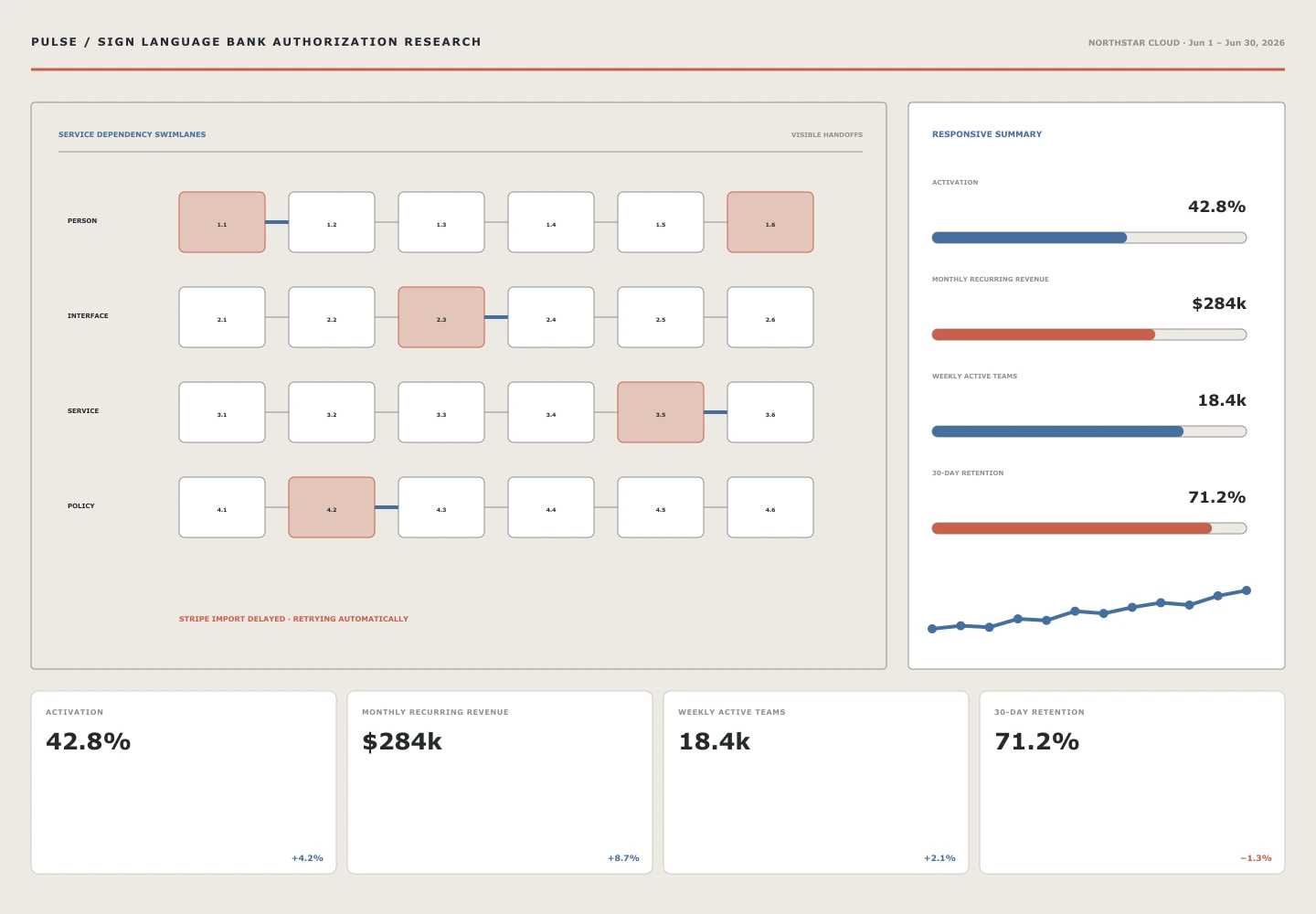This screenshot has height=914, width=1316.
Task: Select the "Policy" lane label
Action: tap(81, 505)
